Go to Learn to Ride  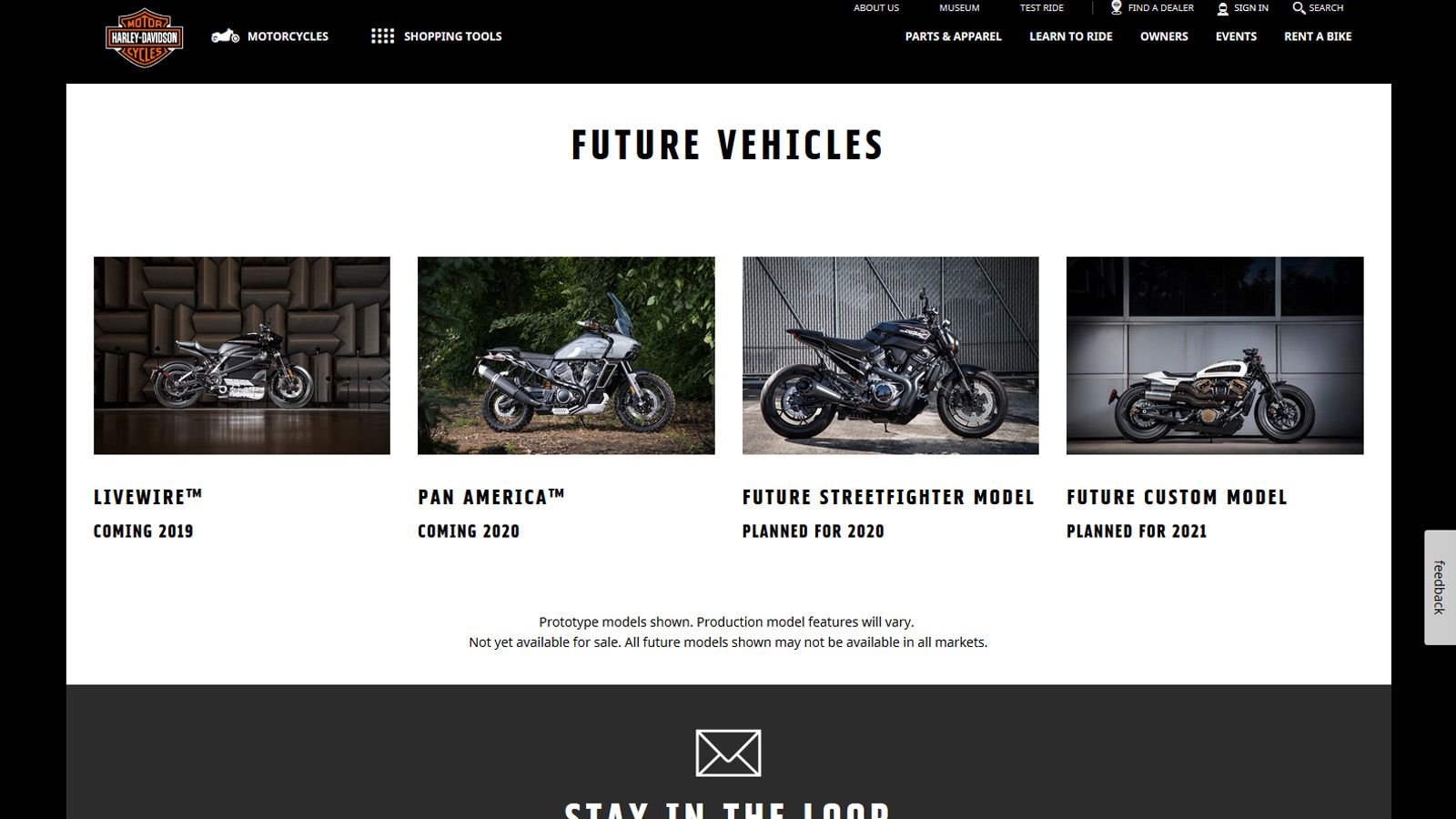click(x=1070, y=36)
